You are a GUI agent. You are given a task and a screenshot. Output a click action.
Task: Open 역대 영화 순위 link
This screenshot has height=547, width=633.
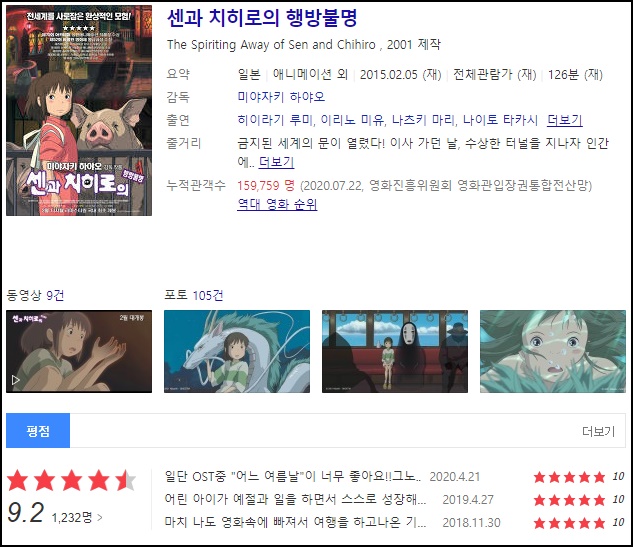(277, 204)
